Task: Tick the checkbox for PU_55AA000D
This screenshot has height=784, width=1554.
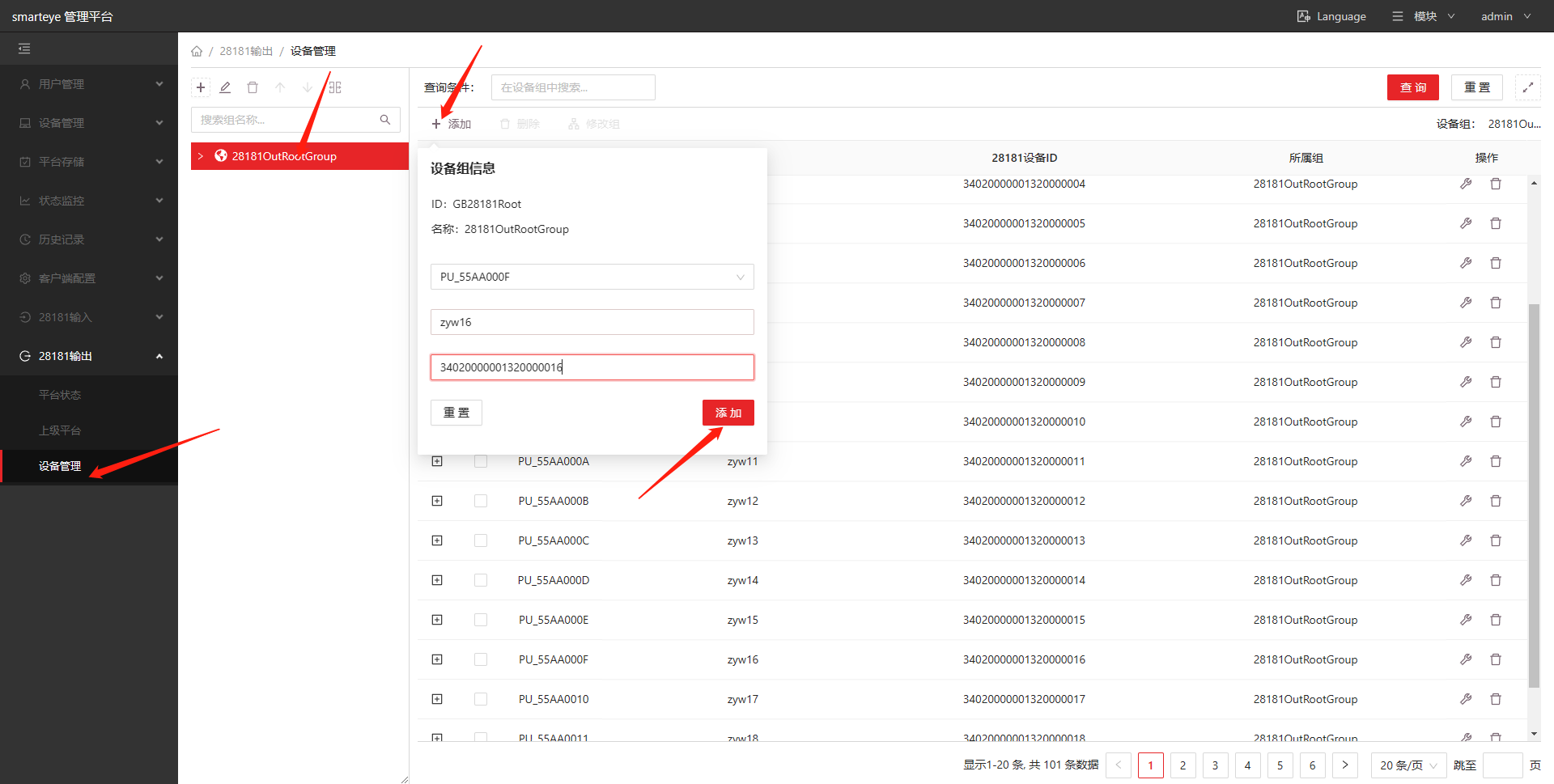Action: [x=481, y=580]
